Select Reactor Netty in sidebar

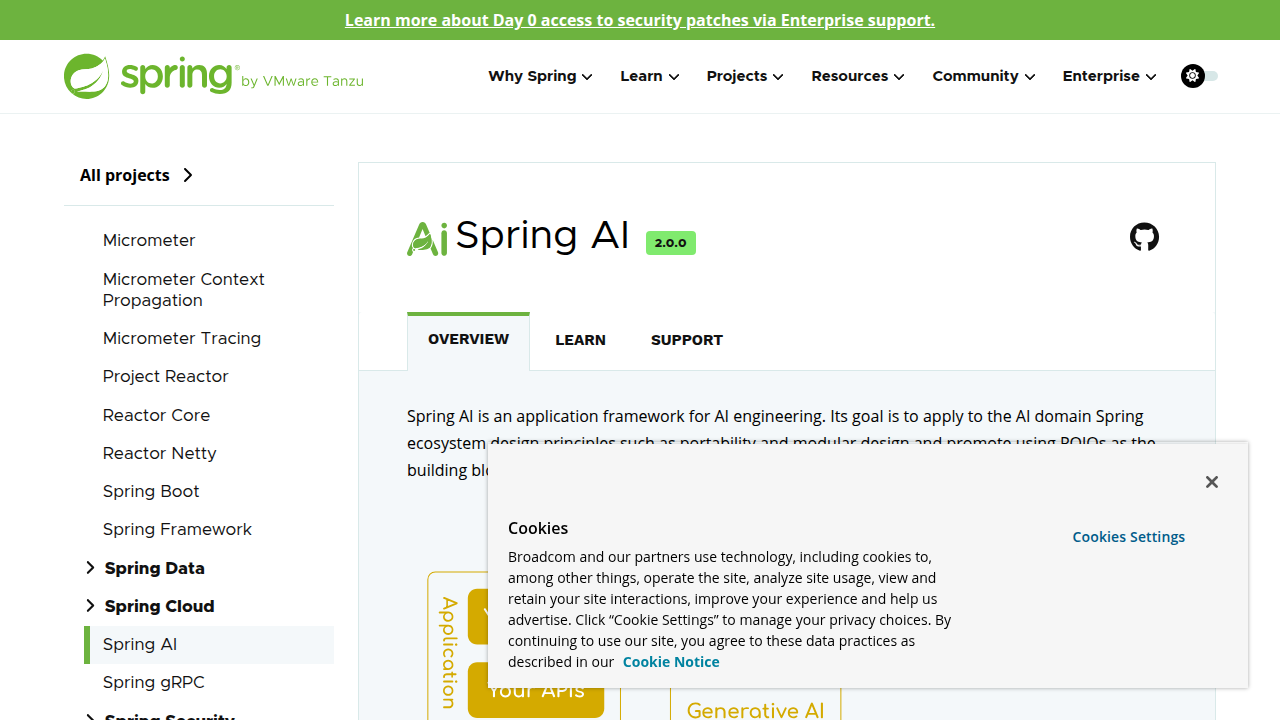point(160,453)
